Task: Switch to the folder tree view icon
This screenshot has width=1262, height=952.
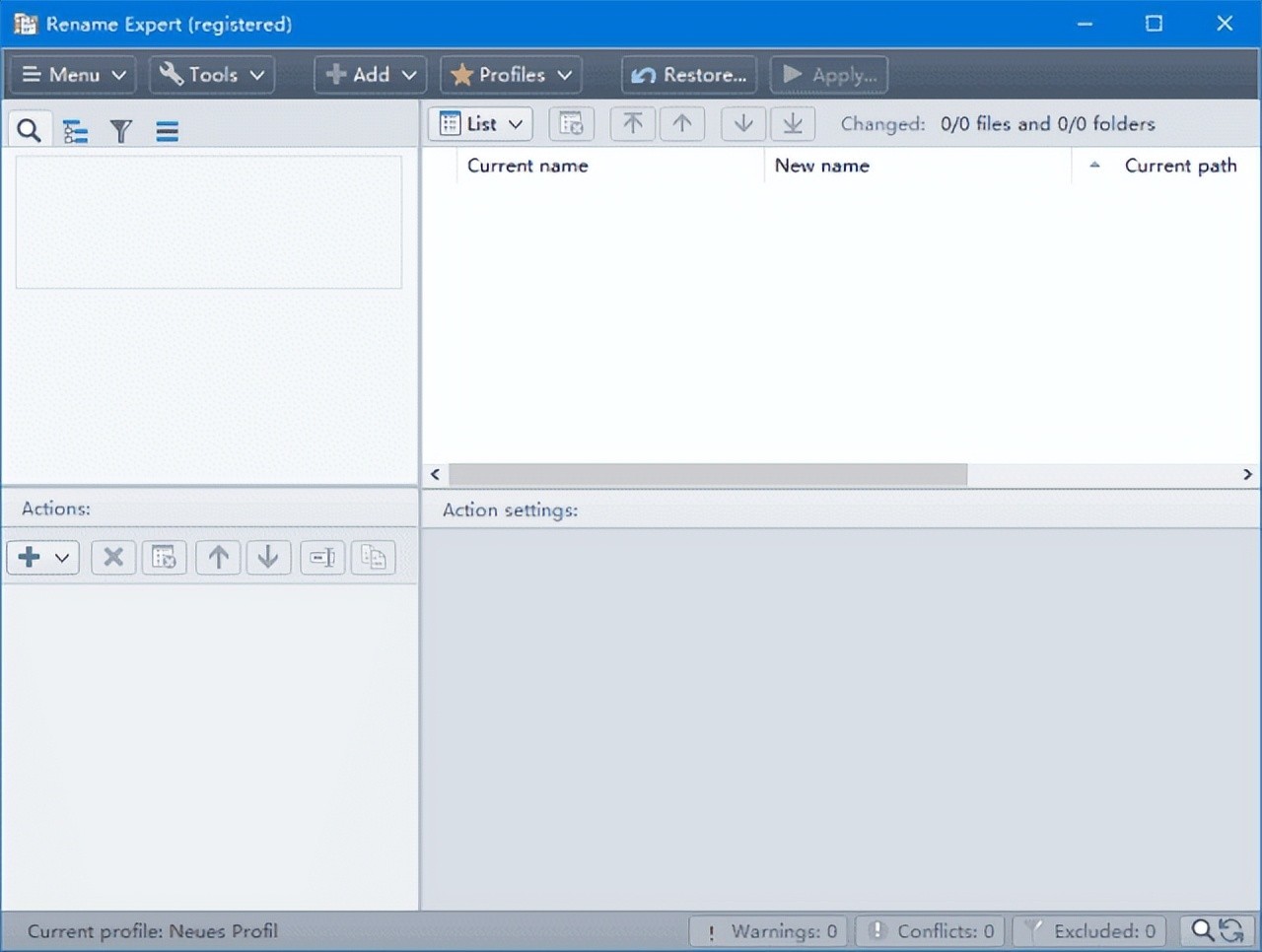Action: pos(75,131)
